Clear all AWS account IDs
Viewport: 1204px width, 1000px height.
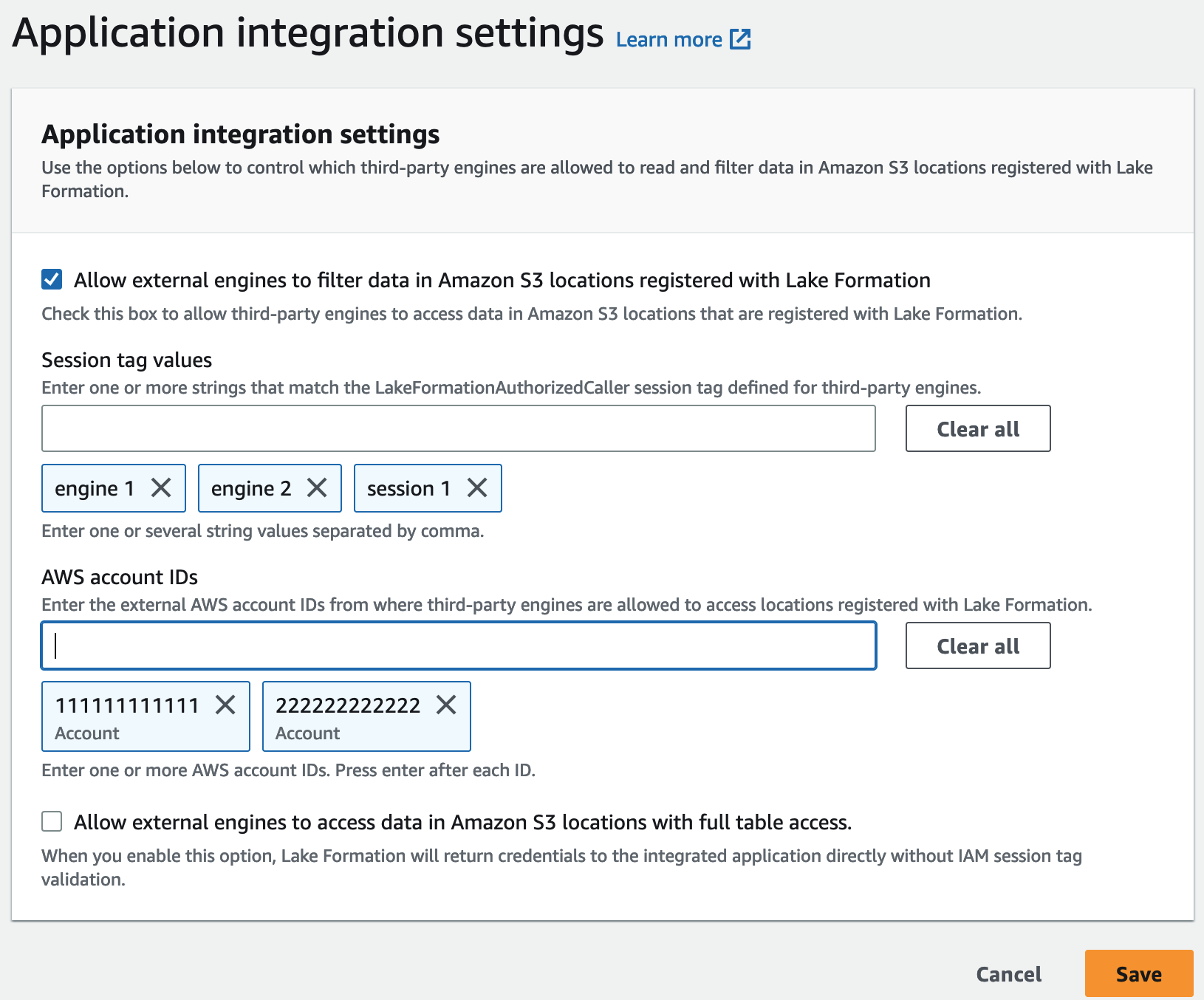(x=977, y=645)
